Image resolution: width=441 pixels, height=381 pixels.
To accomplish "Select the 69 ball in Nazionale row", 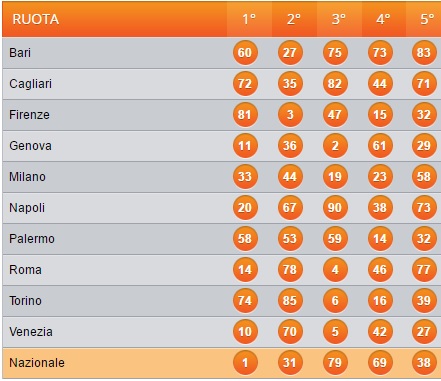I will 380,363.
